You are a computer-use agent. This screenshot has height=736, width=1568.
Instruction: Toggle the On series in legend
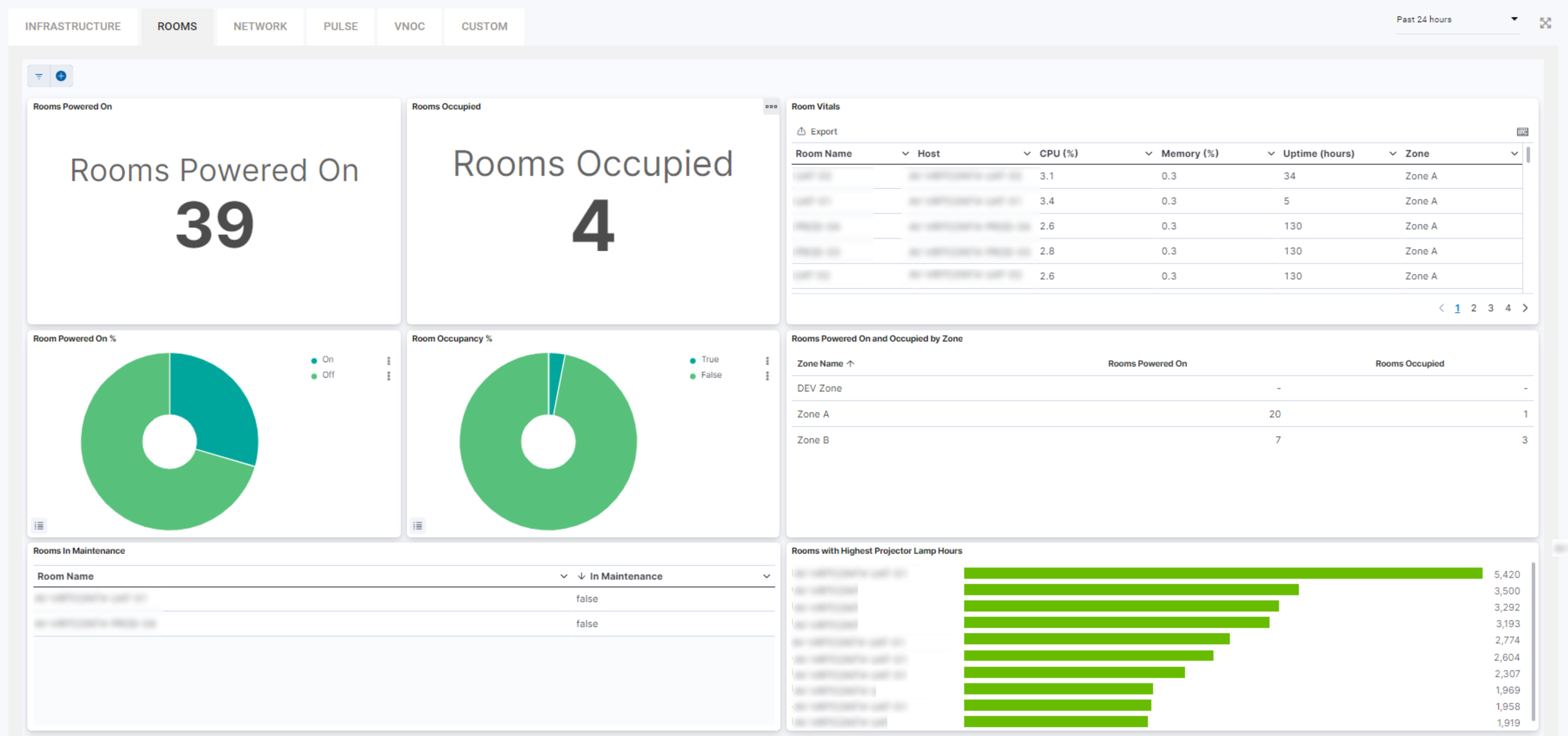coord(323,360)
